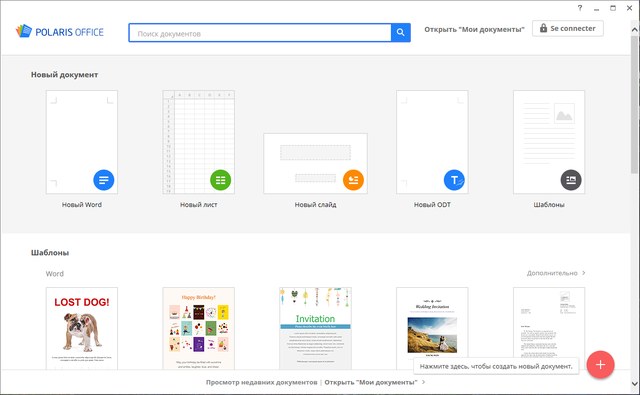Click the scrollbar down arrow

pyautogui.click(x=635, y=384)
